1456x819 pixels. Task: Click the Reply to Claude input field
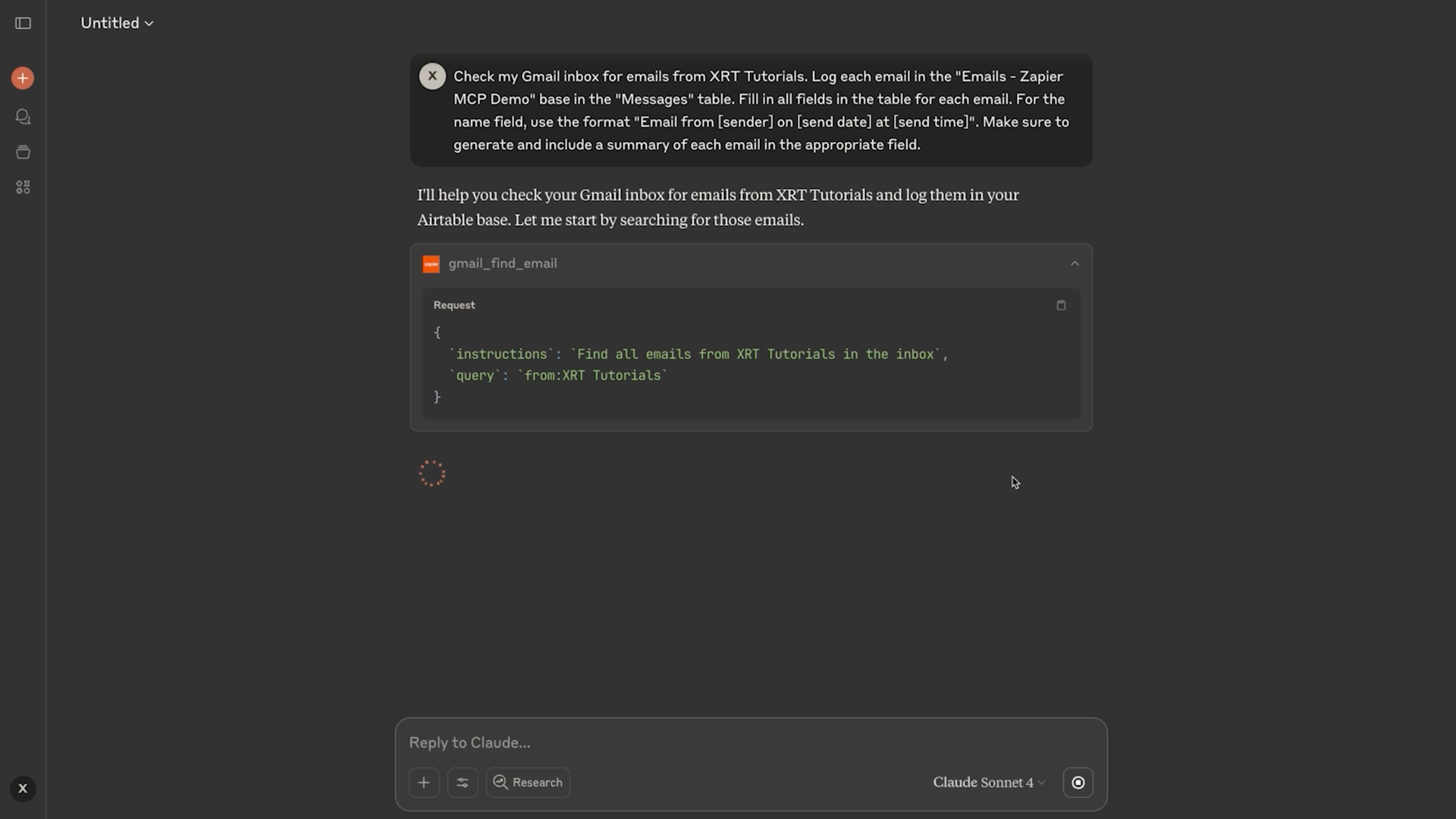[x=751, y=742]
